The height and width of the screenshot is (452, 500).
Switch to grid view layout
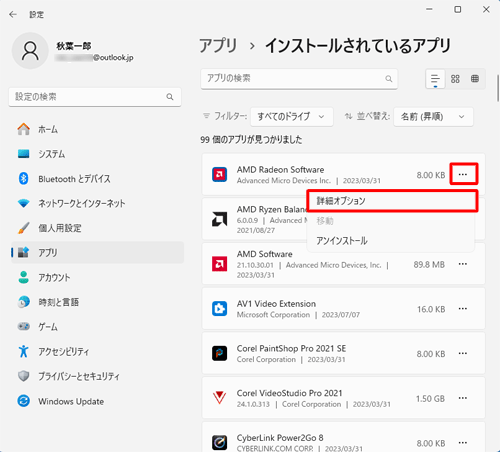[x=455, y=79]
